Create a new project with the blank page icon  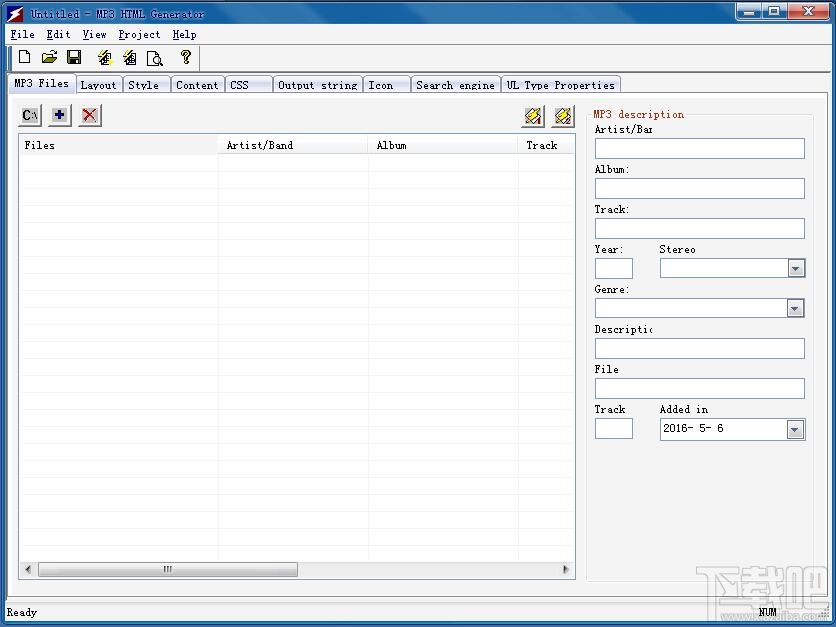point(25,57)
